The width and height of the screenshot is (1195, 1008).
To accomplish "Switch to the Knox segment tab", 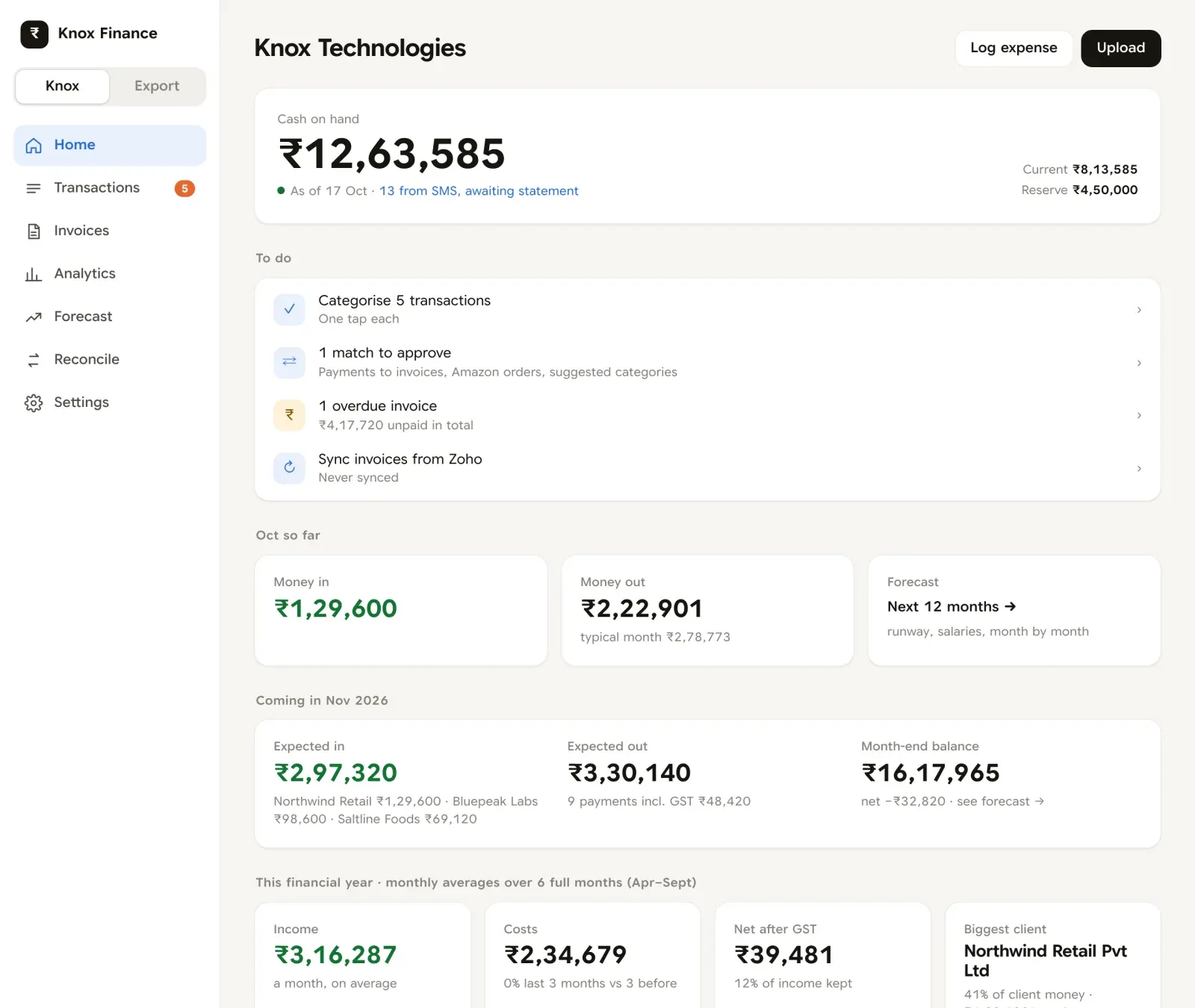I will click(63, 86).
